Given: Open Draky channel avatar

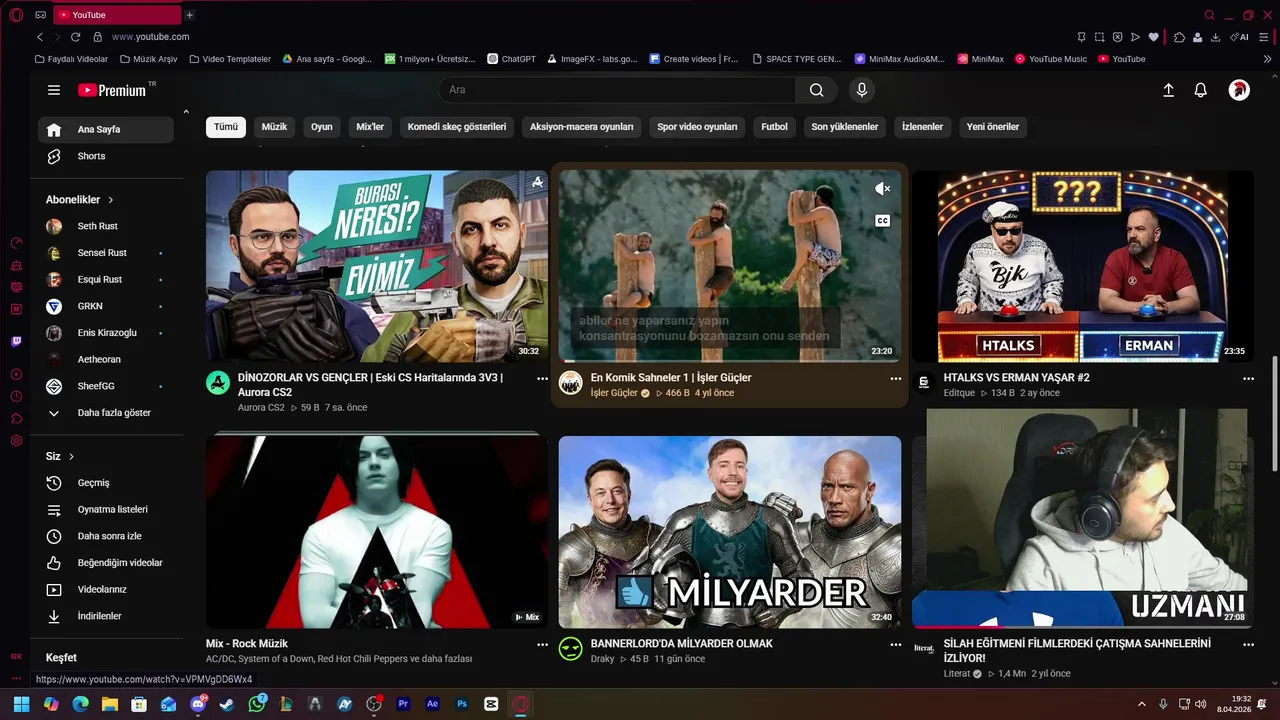Looking at the screenshot, I should click(x=571, y=649).
